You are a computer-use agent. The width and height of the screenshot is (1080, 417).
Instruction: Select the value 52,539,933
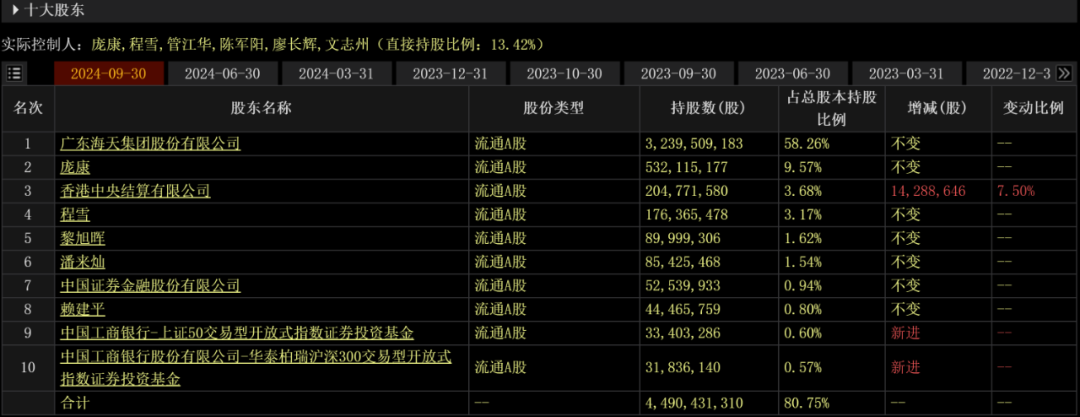coord(683,285)
